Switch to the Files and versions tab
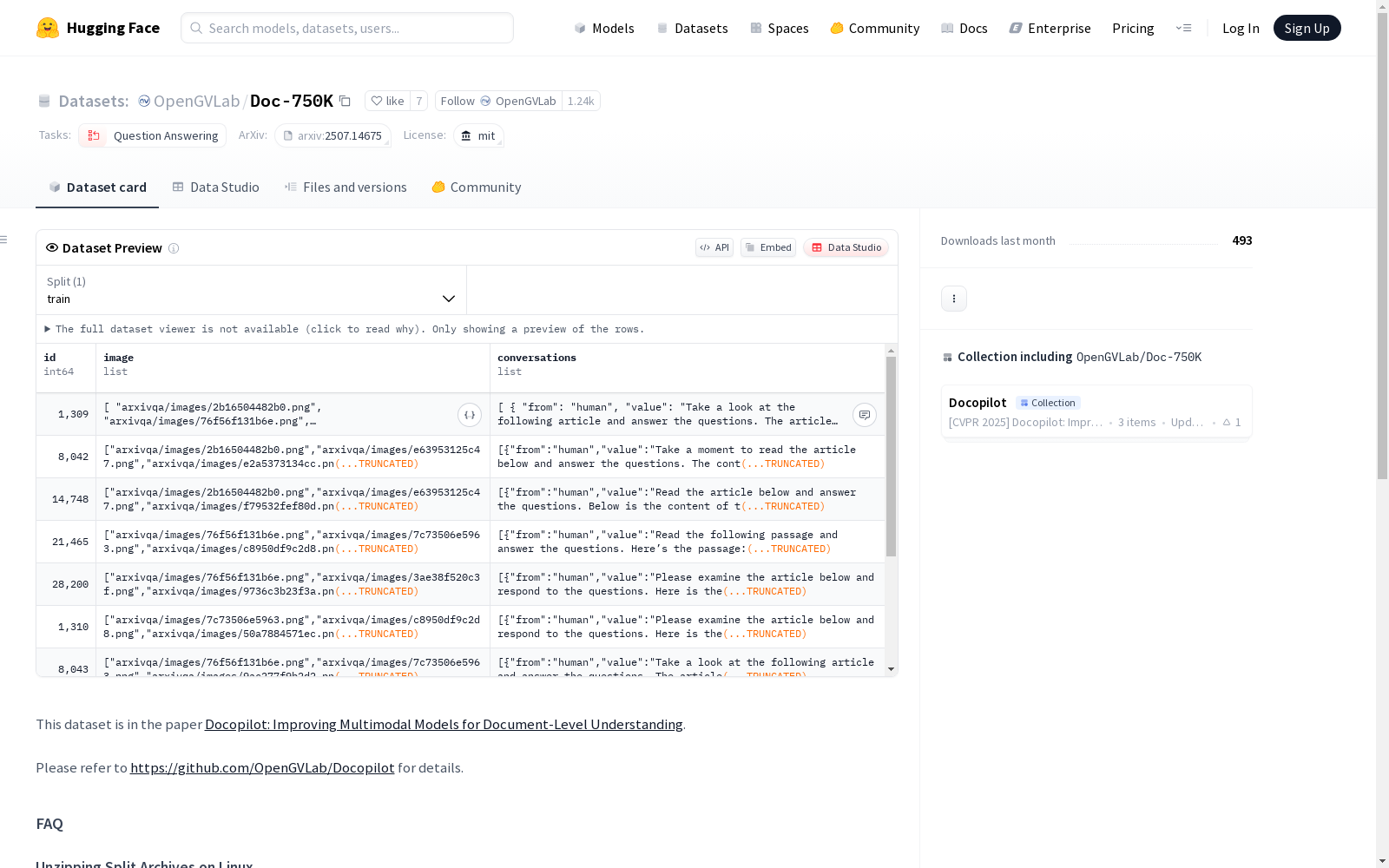The width and height of the screenshot is (1389, 868). (346, 187)
